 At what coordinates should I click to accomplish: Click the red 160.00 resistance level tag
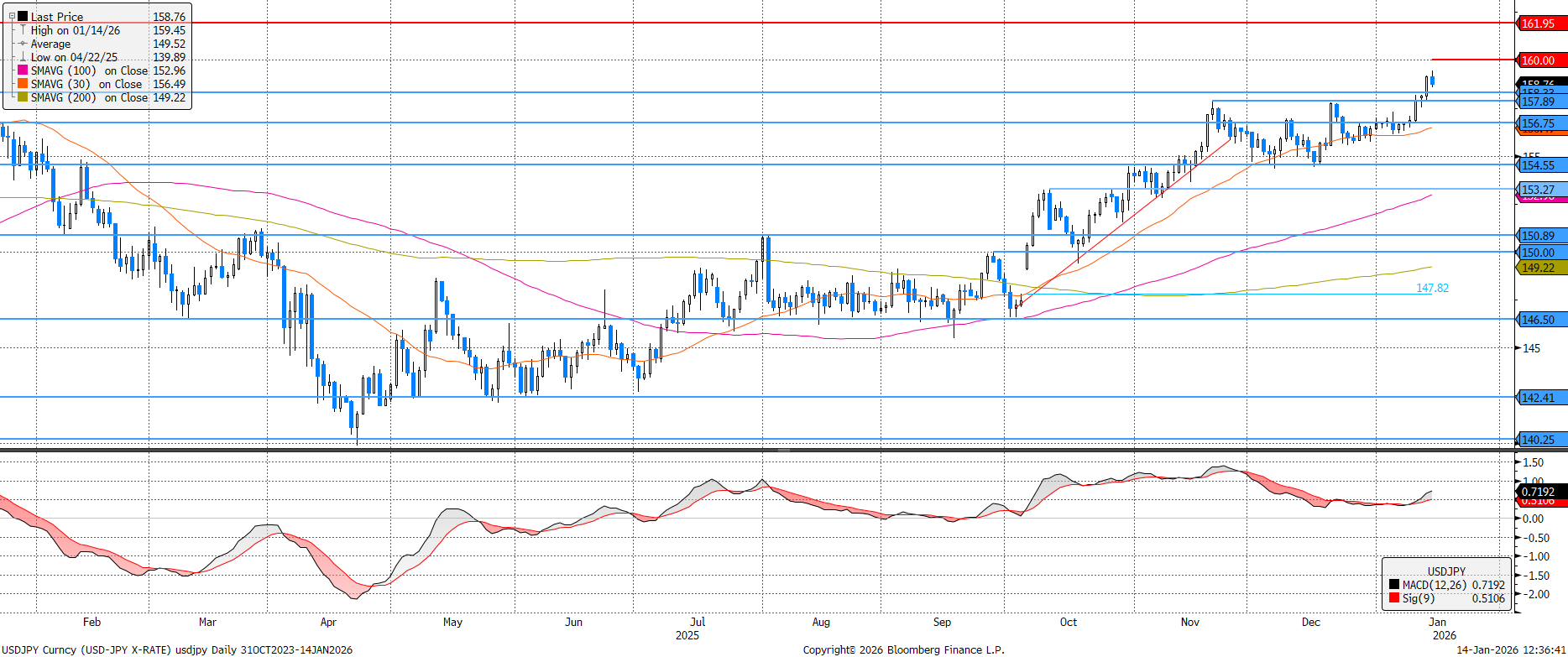(x=1539, y=60)
